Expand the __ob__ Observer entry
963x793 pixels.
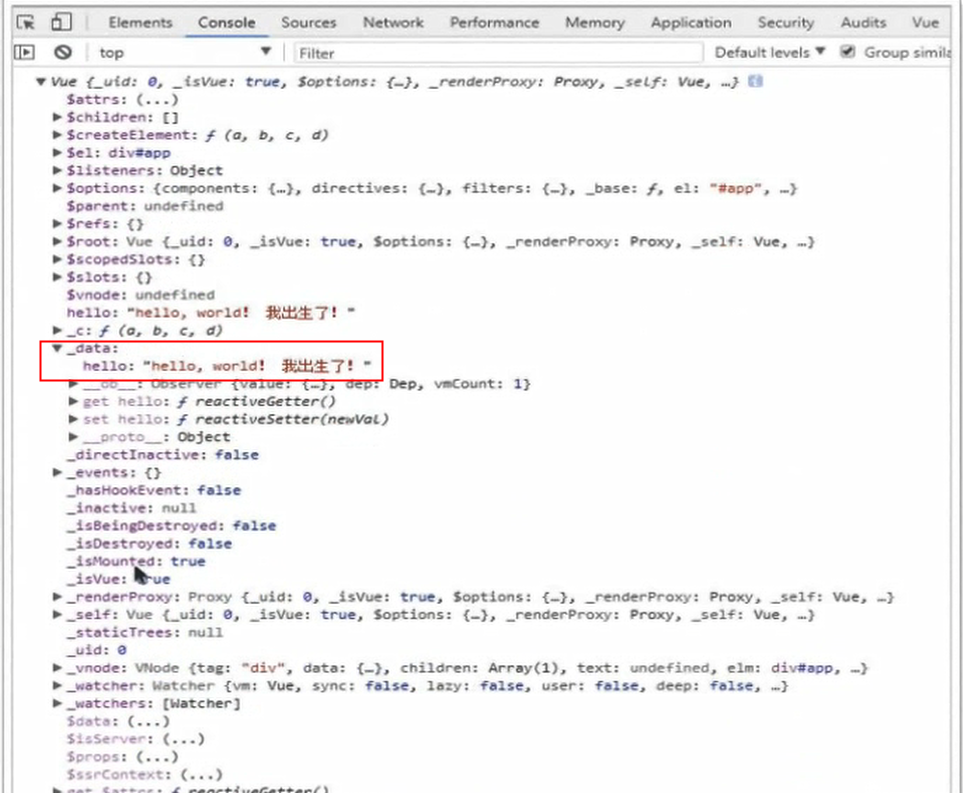73,384
